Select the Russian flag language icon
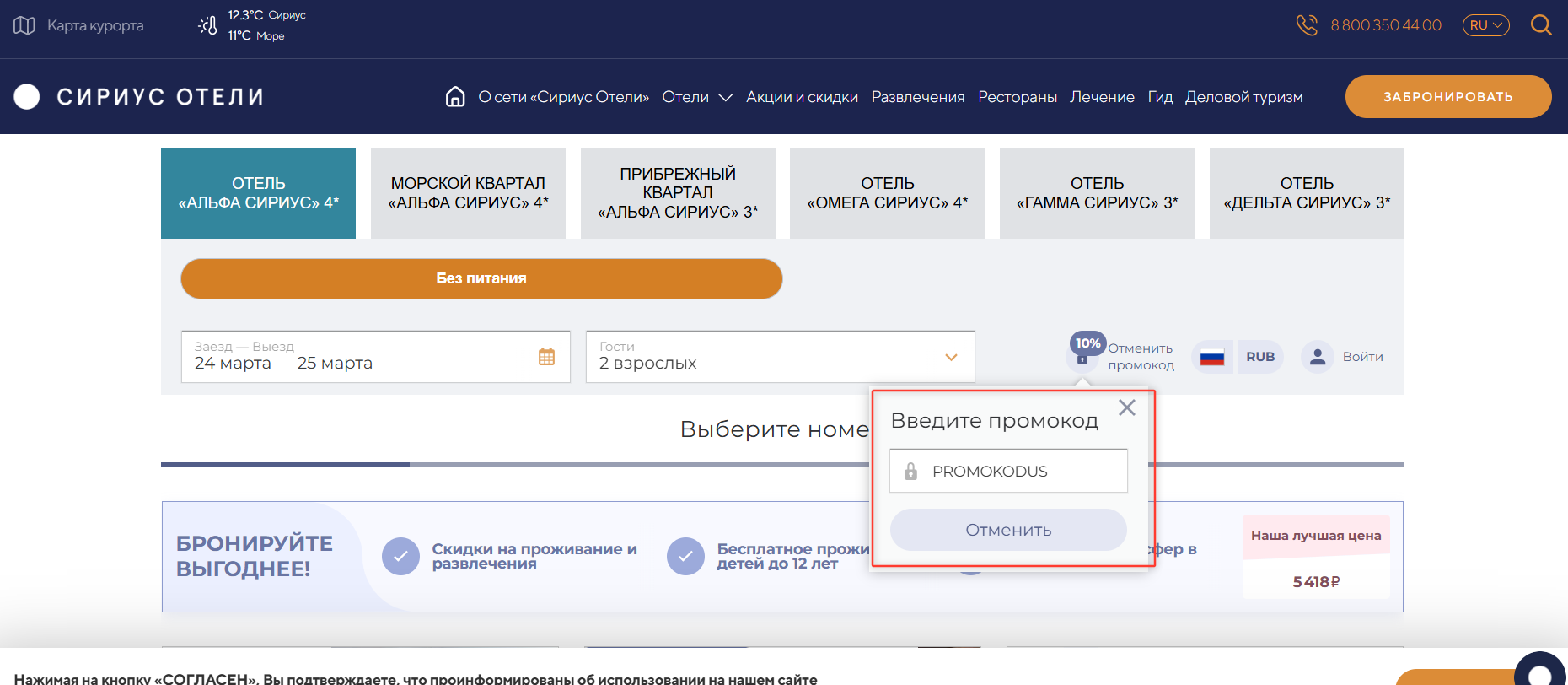The image size is (1568, 685). tap(1211, 357)
